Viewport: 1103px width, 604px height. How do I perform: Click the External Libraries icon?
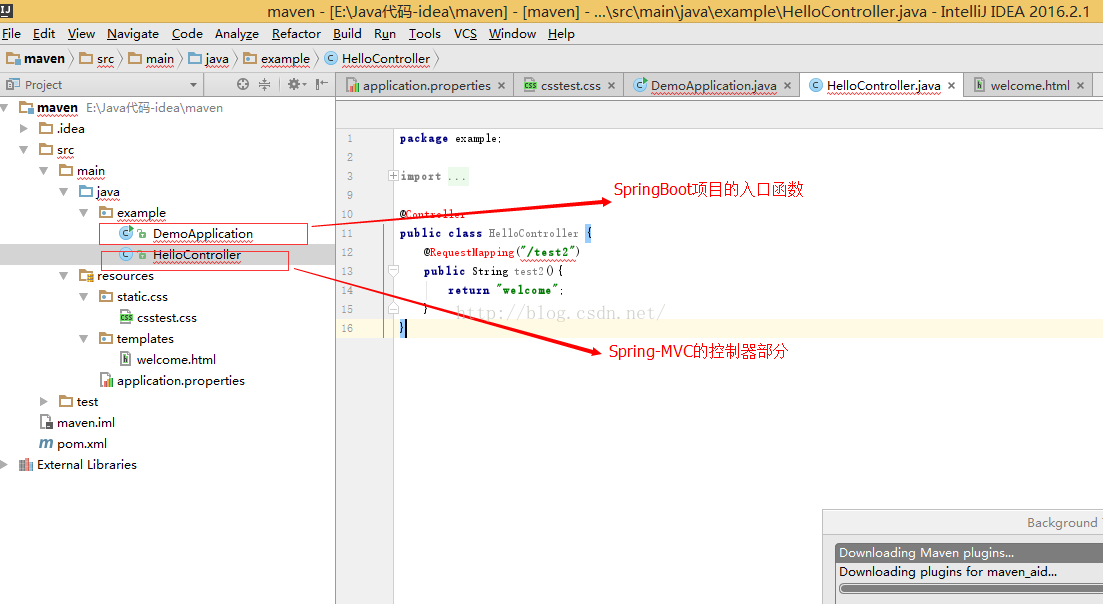click(x=26, y=465)
